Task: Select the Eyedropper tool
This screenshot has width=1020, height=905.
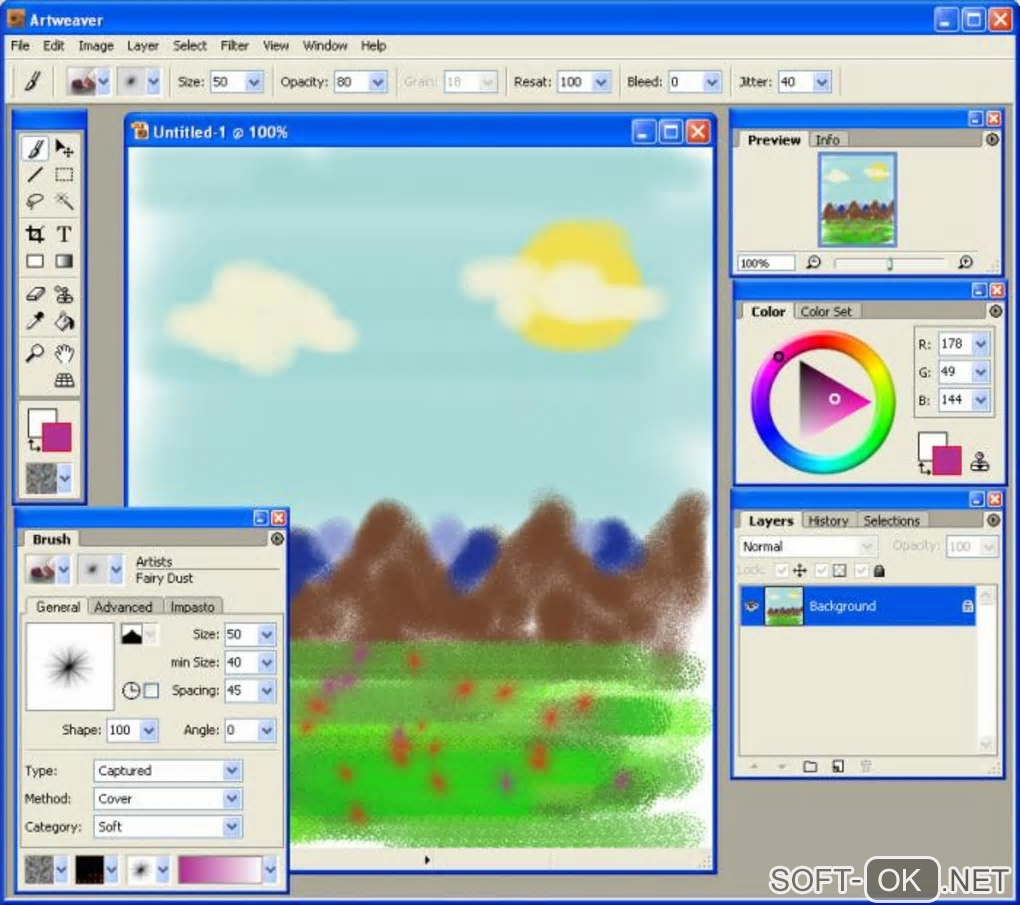Action: (x=35, y=321)
